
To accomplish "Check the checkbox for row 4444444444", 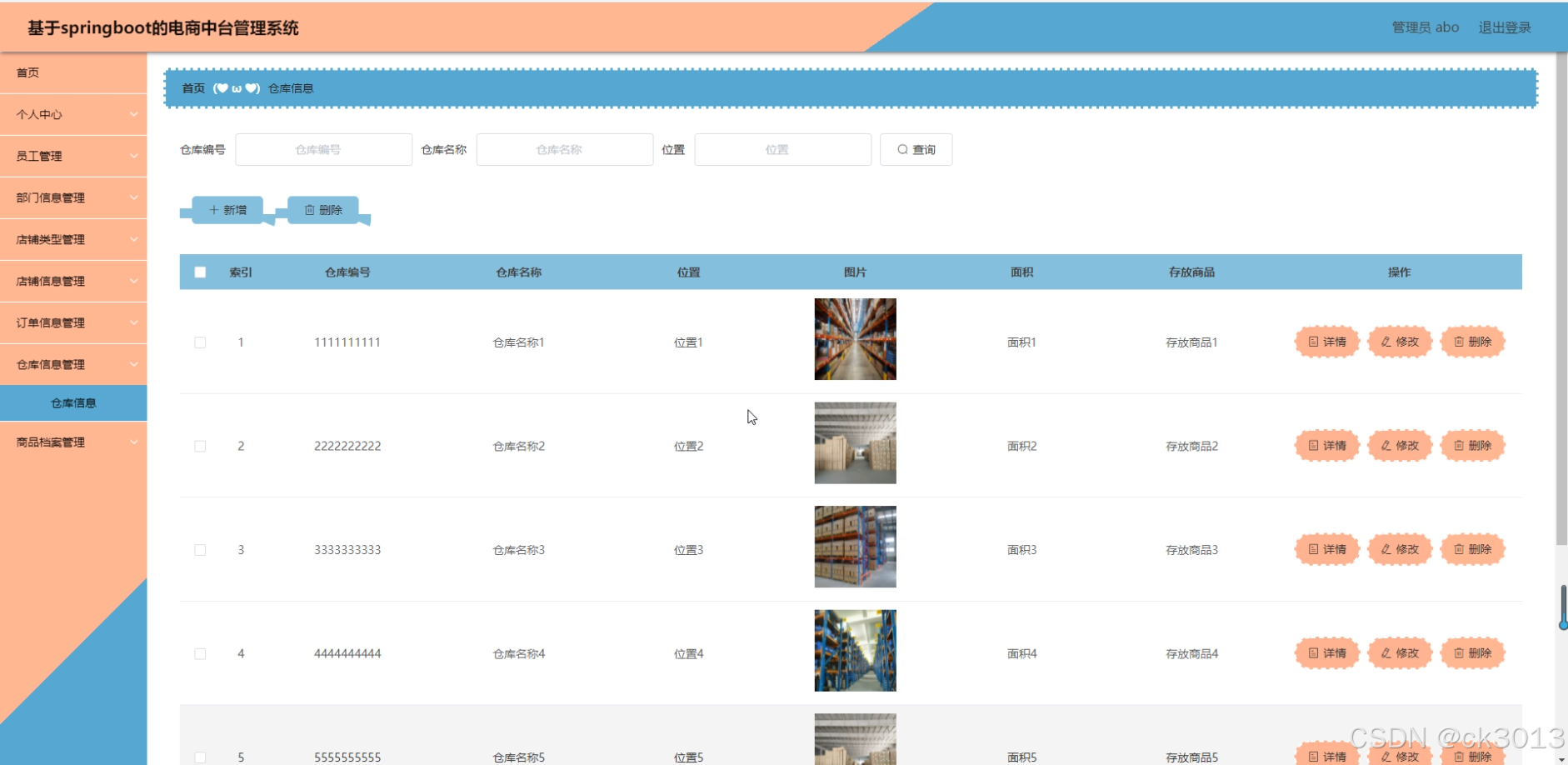I will (x=200, y=654).
